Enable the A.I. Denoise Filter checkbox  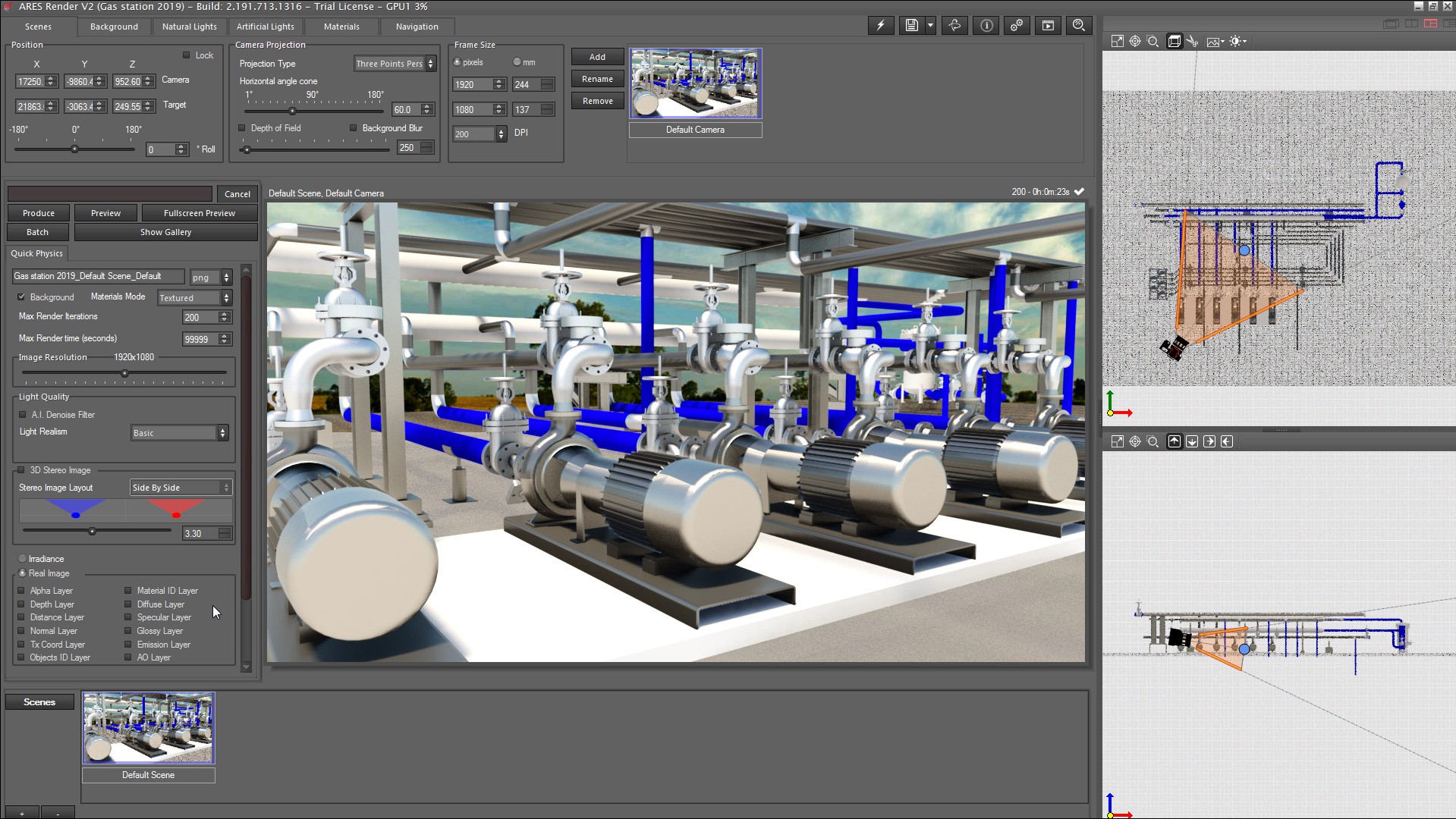23,415
